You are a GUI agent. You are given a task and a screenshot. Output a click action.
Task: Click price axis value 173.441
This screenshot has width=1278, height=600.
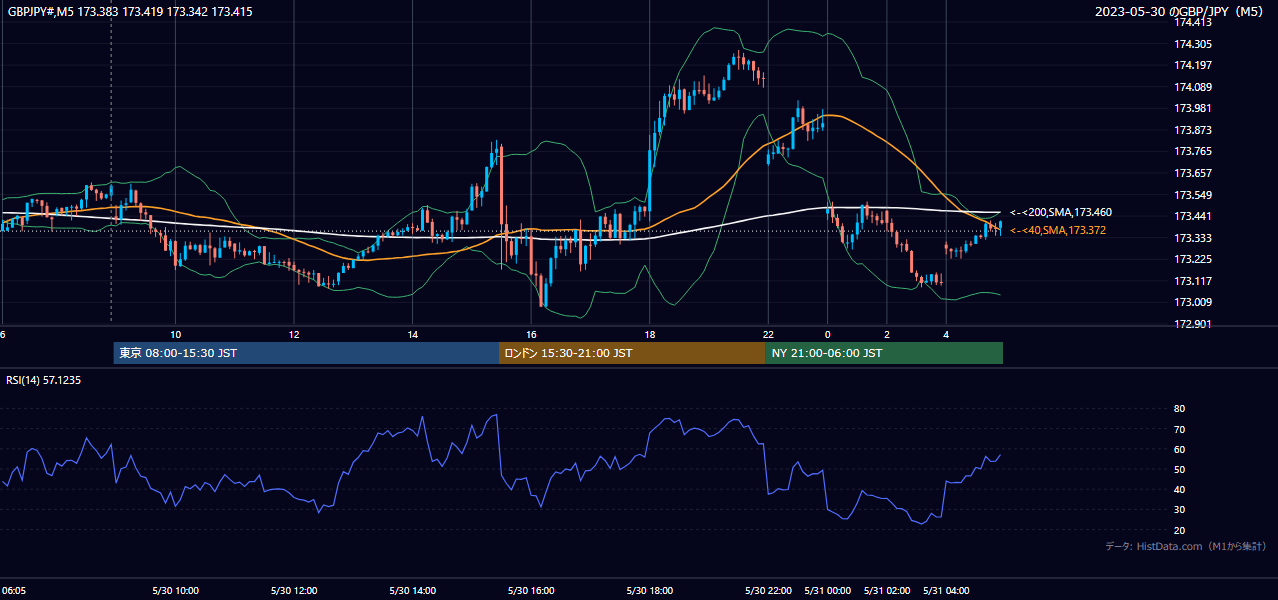(x=1192, y=216)
